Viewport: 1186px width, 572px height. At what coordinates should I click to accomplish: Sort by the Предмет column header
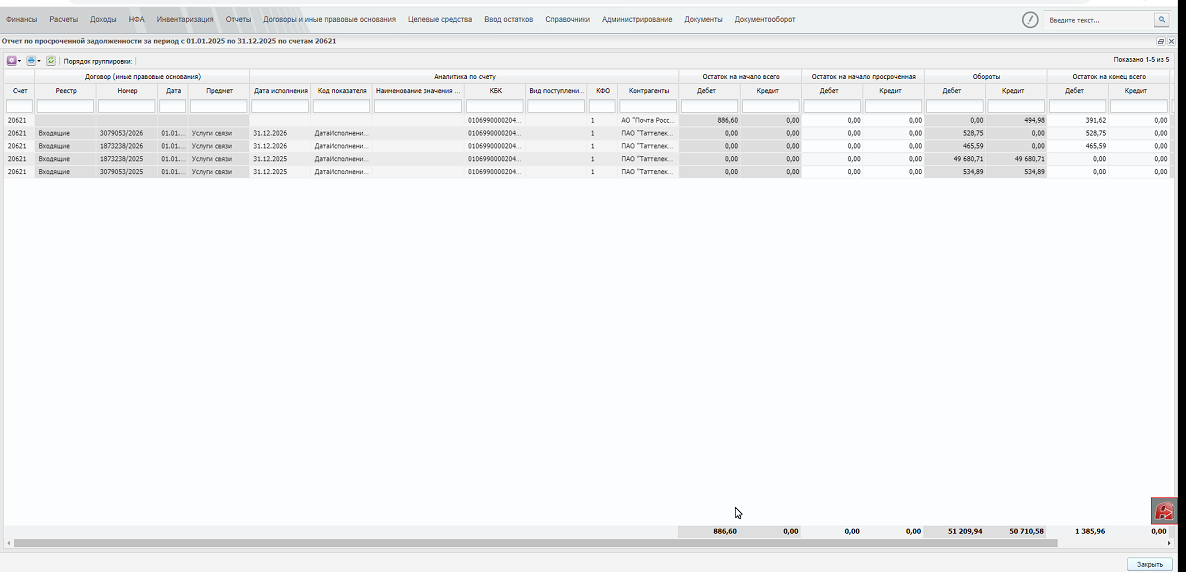219,91
